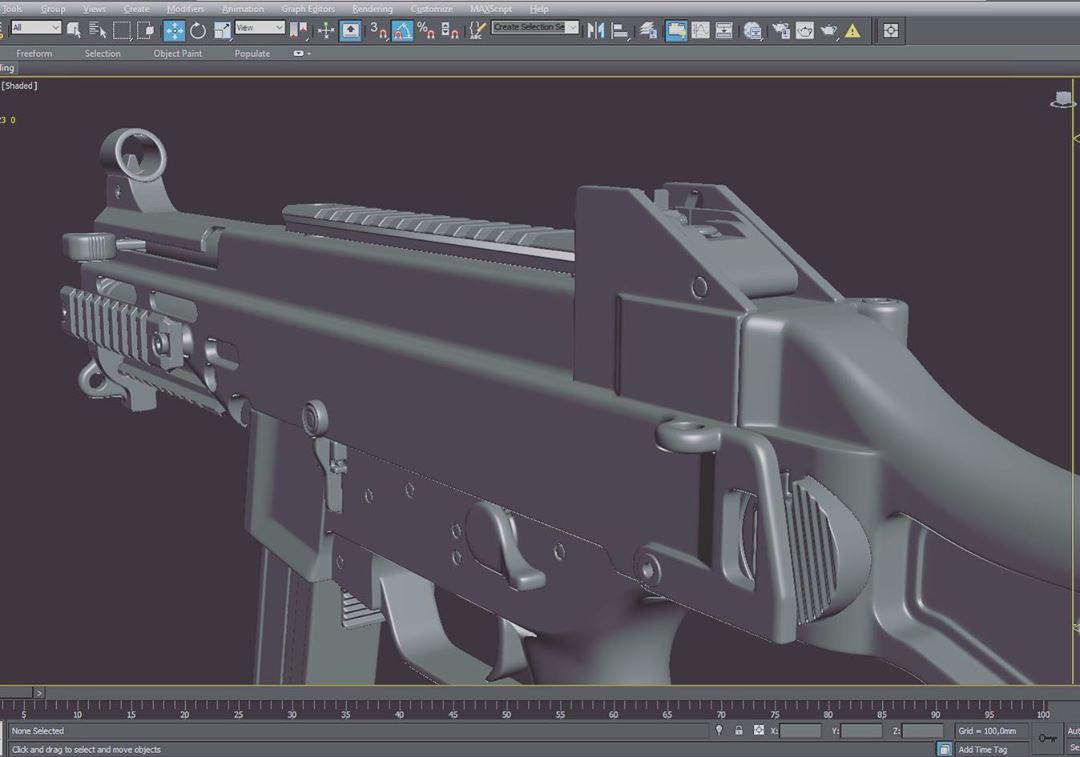Open the Material Editor icon
This screenshot has width=1080, height=757.
pyautogui.click(x=753, y=30)
